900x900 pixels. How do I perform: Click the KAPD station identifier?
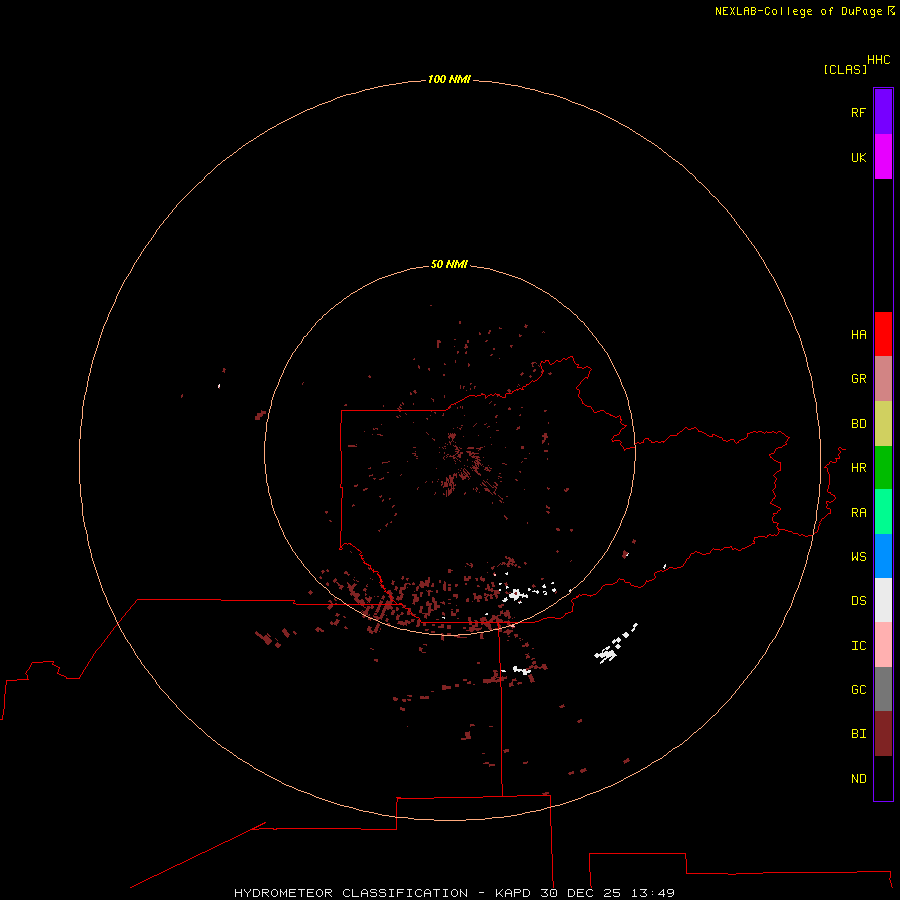pyautogui.click(x=513, y=893)
